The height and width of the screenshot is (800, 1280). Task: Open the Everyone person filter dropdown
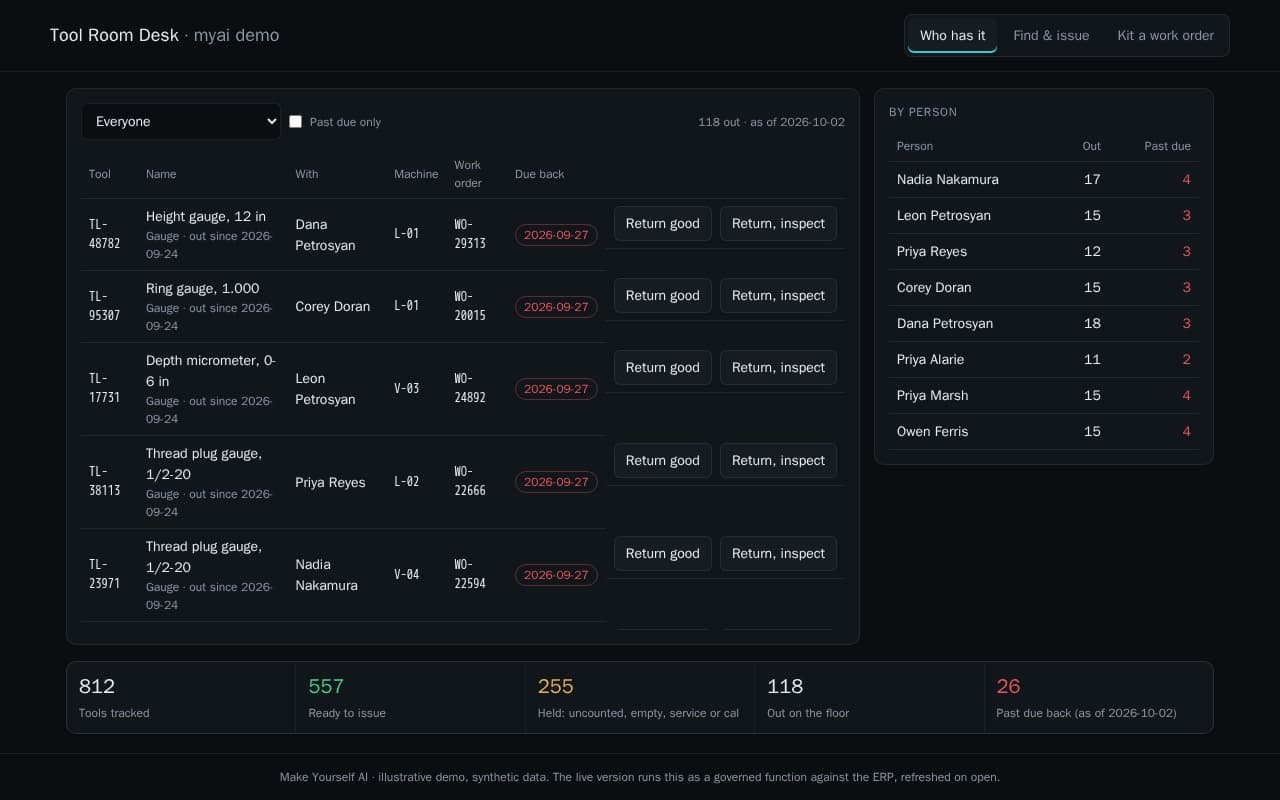click(x=181, y=122)
